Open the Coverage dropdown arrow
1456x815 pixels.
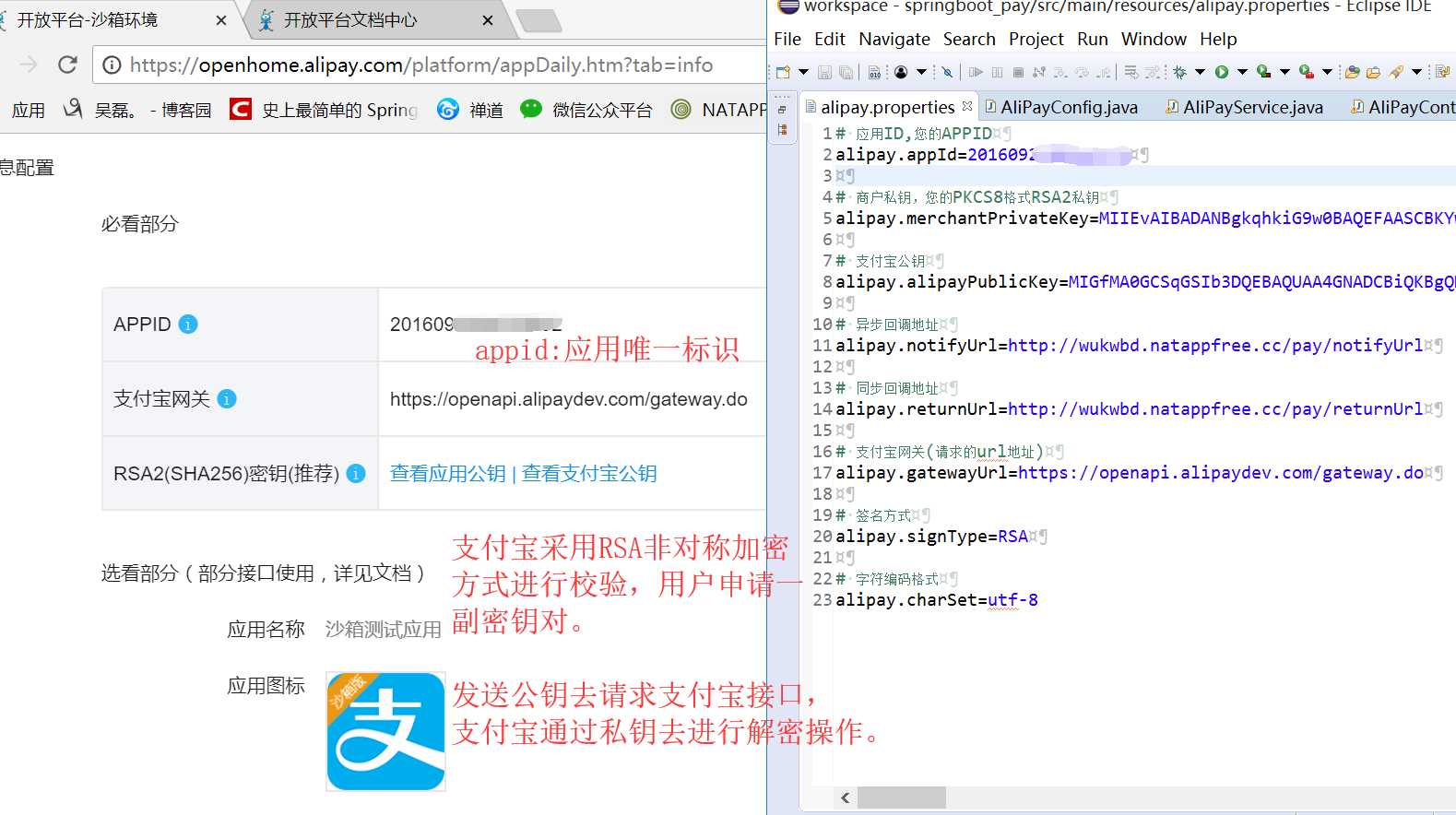[1284, 72]
